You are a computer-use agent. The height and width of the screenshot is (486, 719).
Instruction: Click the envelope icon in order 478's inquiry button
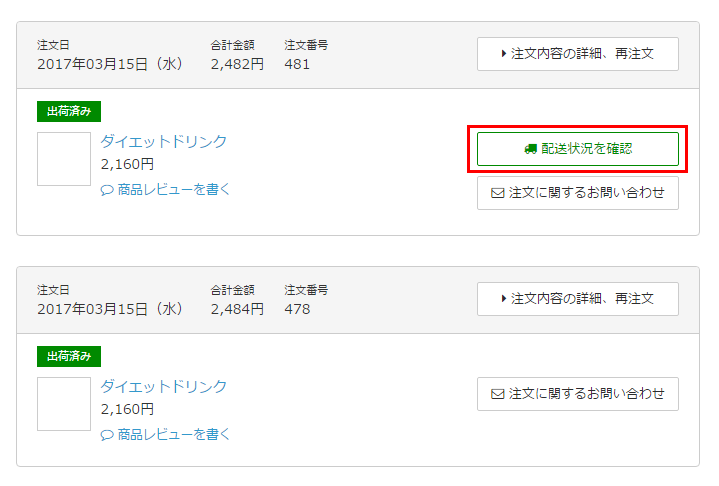click(497, 394)
